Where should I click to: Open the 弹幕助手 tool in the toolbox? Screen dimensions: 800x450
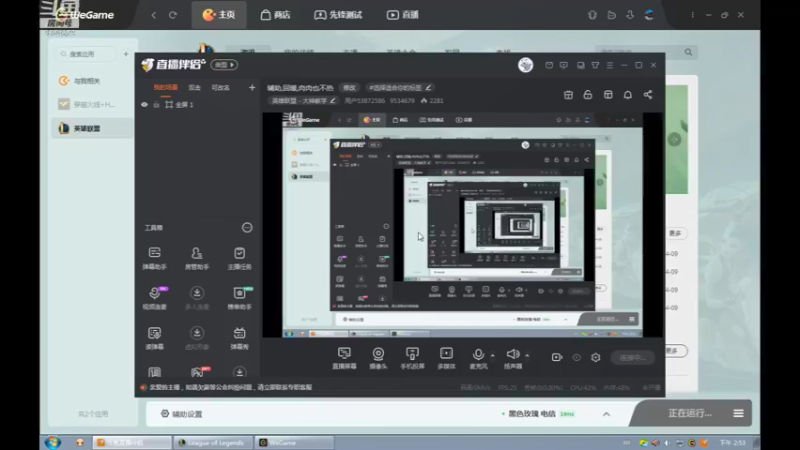(x=155, y=258)
